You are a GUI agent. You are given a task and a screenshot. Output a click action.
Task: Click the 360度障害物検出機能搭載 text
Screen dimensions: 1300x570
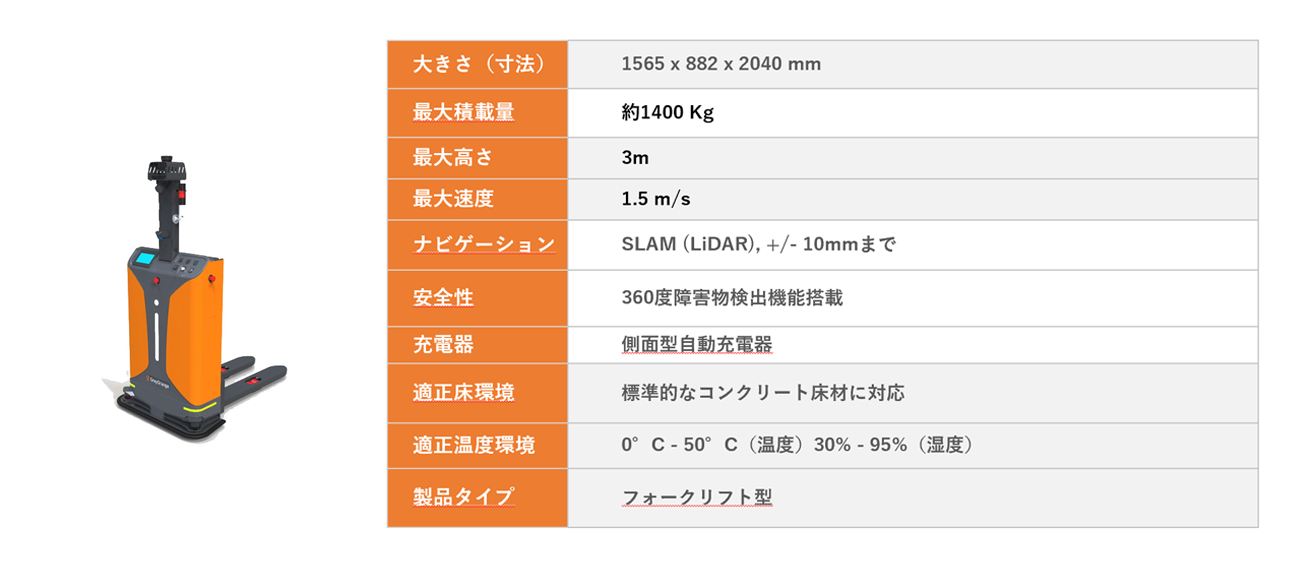pyautogui.click(x=732, y=298)
